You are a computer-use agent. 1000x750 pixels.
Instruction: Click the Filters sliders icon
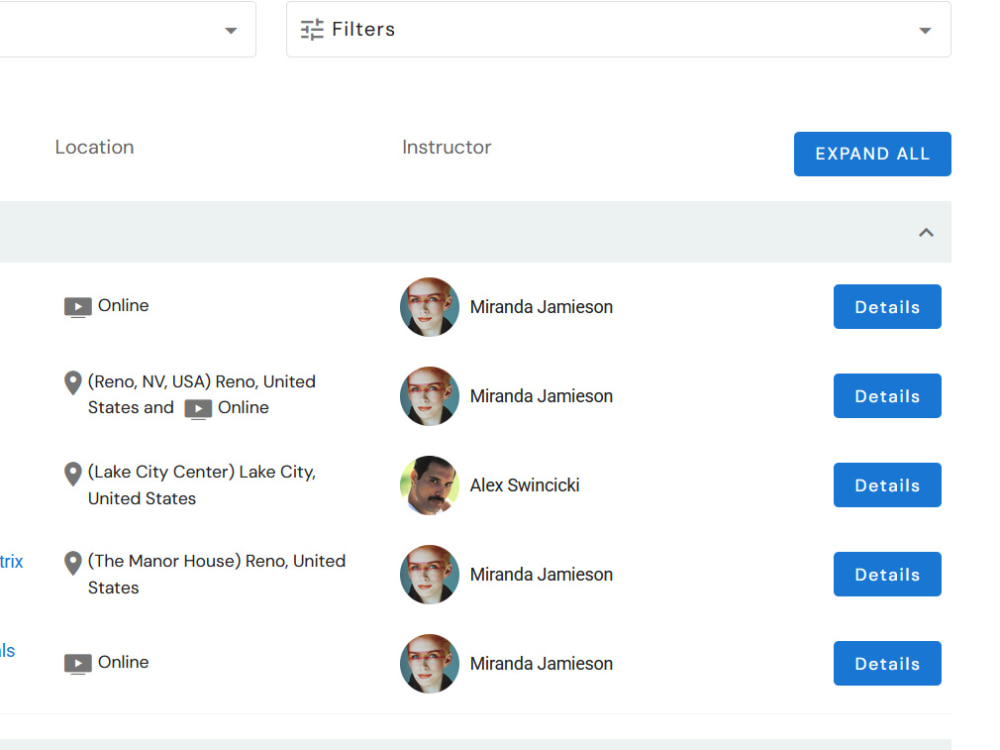coord(312,30)
